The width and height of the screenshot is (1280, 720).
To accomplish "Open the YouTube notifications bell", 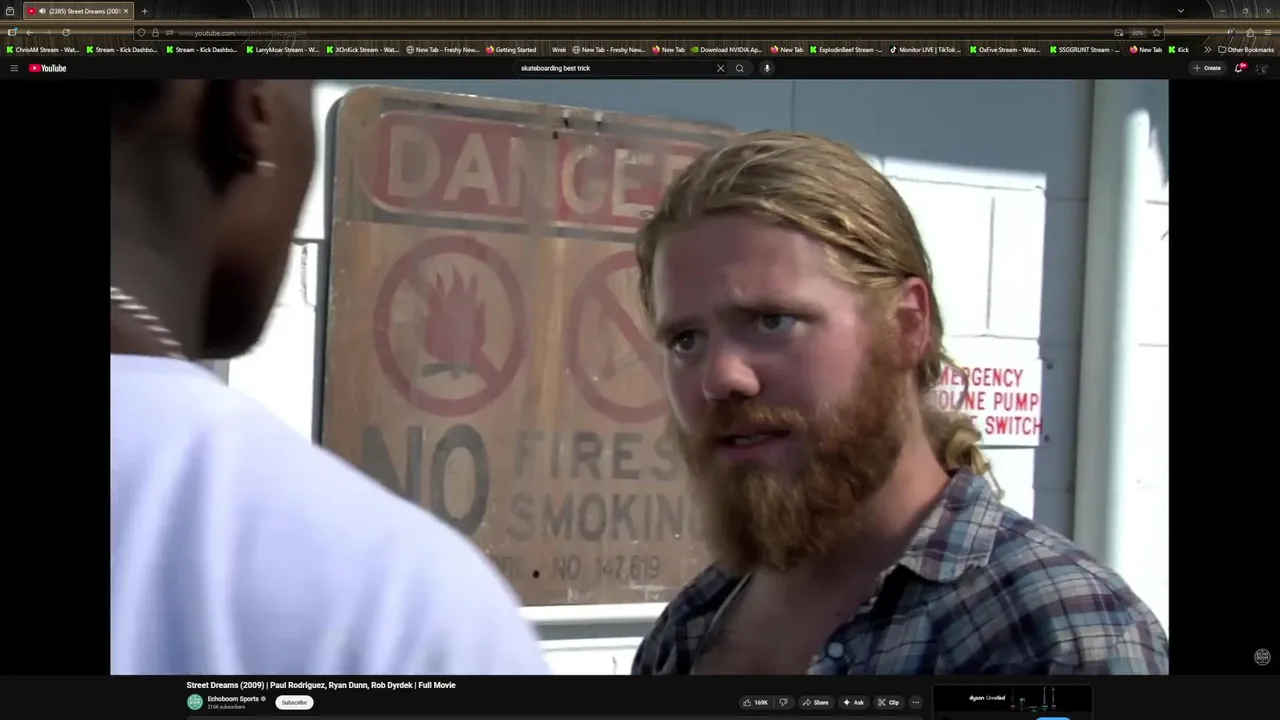I will coord(1238,68).
